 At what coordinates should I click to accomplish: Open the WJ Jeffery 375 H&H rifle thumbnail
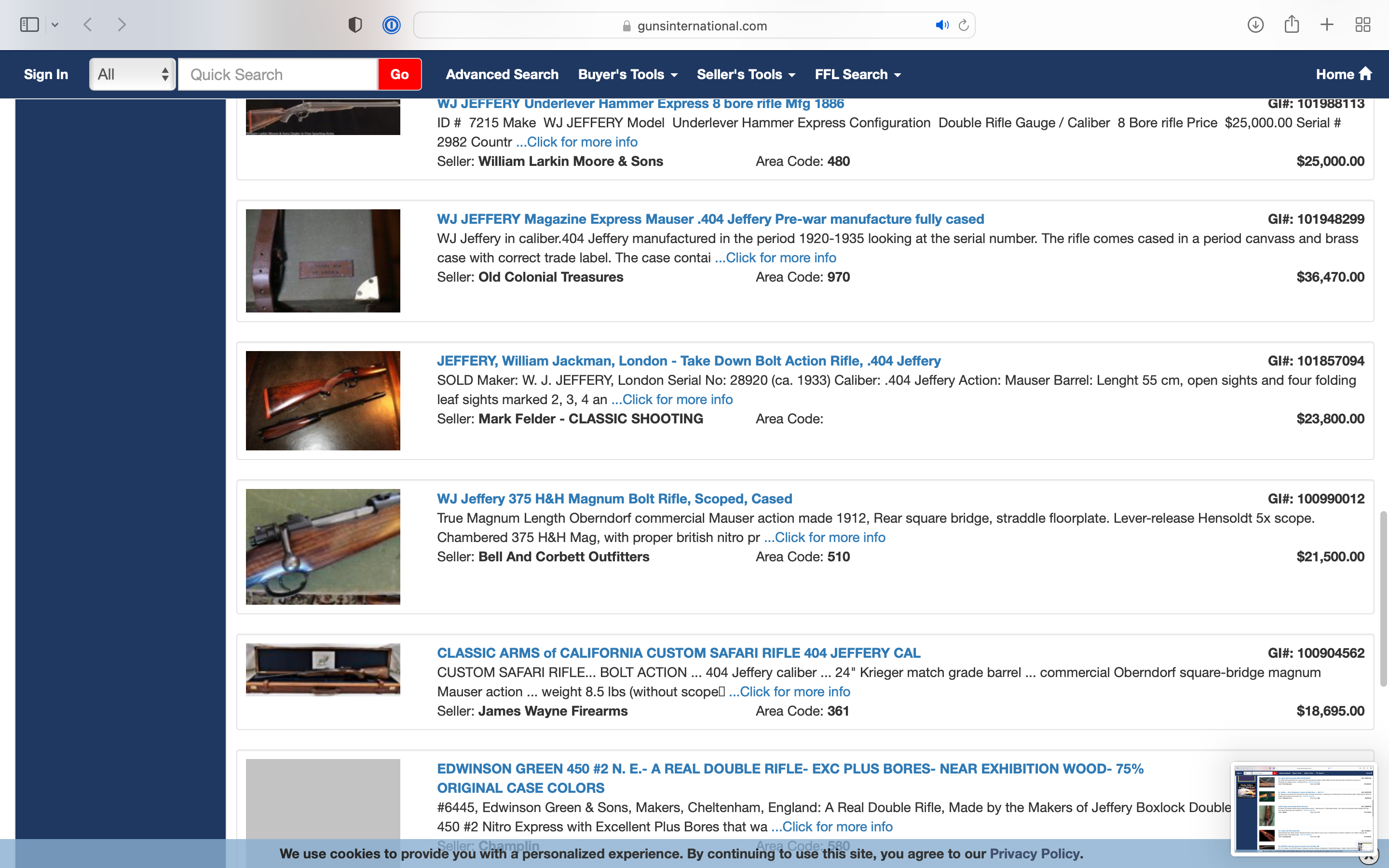point(323,546)
